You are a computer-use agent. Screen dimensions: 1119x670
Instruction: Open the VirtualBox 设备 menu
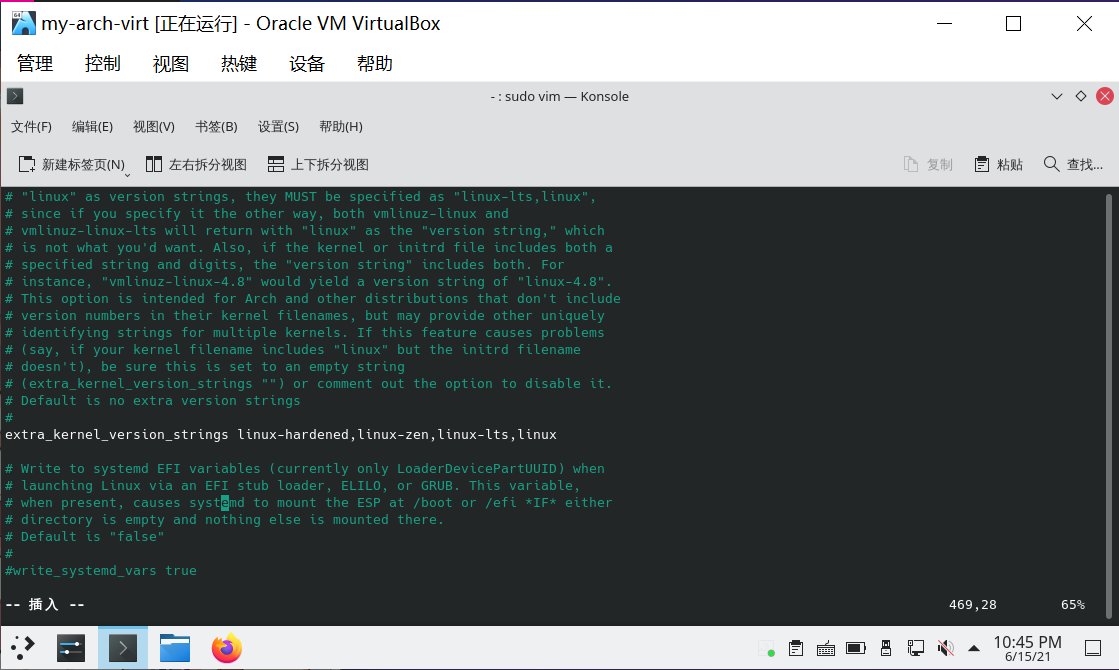[x=307, y=64]
